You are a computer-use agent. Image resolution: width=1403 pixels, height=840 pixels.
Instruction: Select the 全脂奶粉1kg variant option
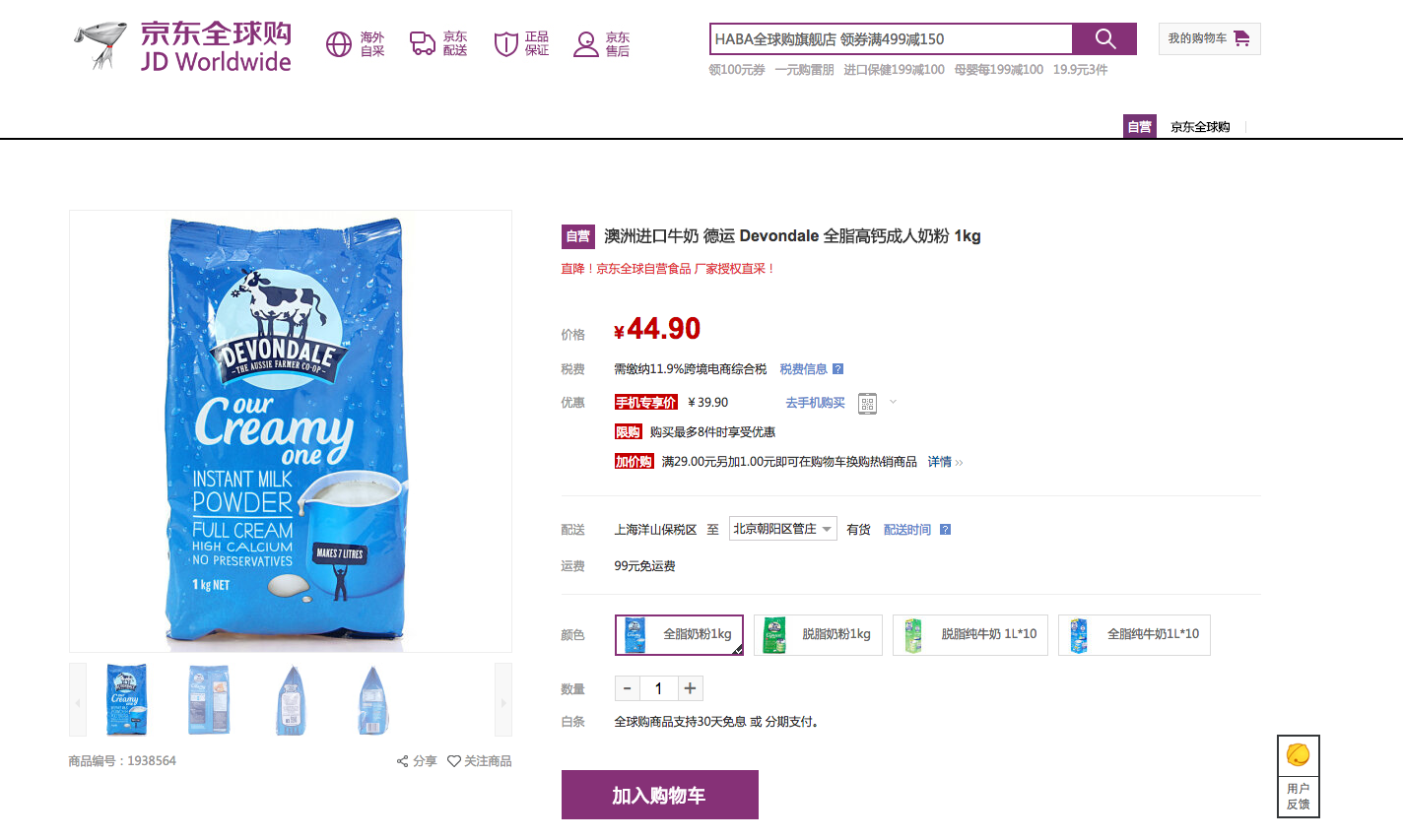[679, 635]
